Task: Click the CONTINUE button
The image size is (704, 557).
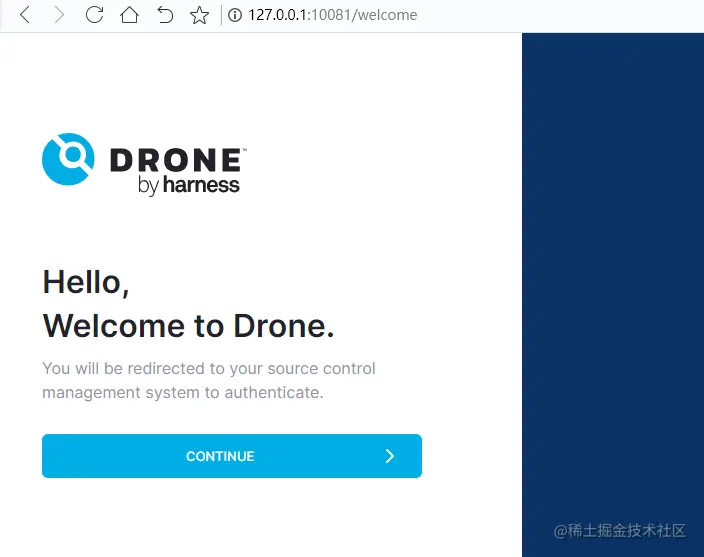Action: click(232, 456)
